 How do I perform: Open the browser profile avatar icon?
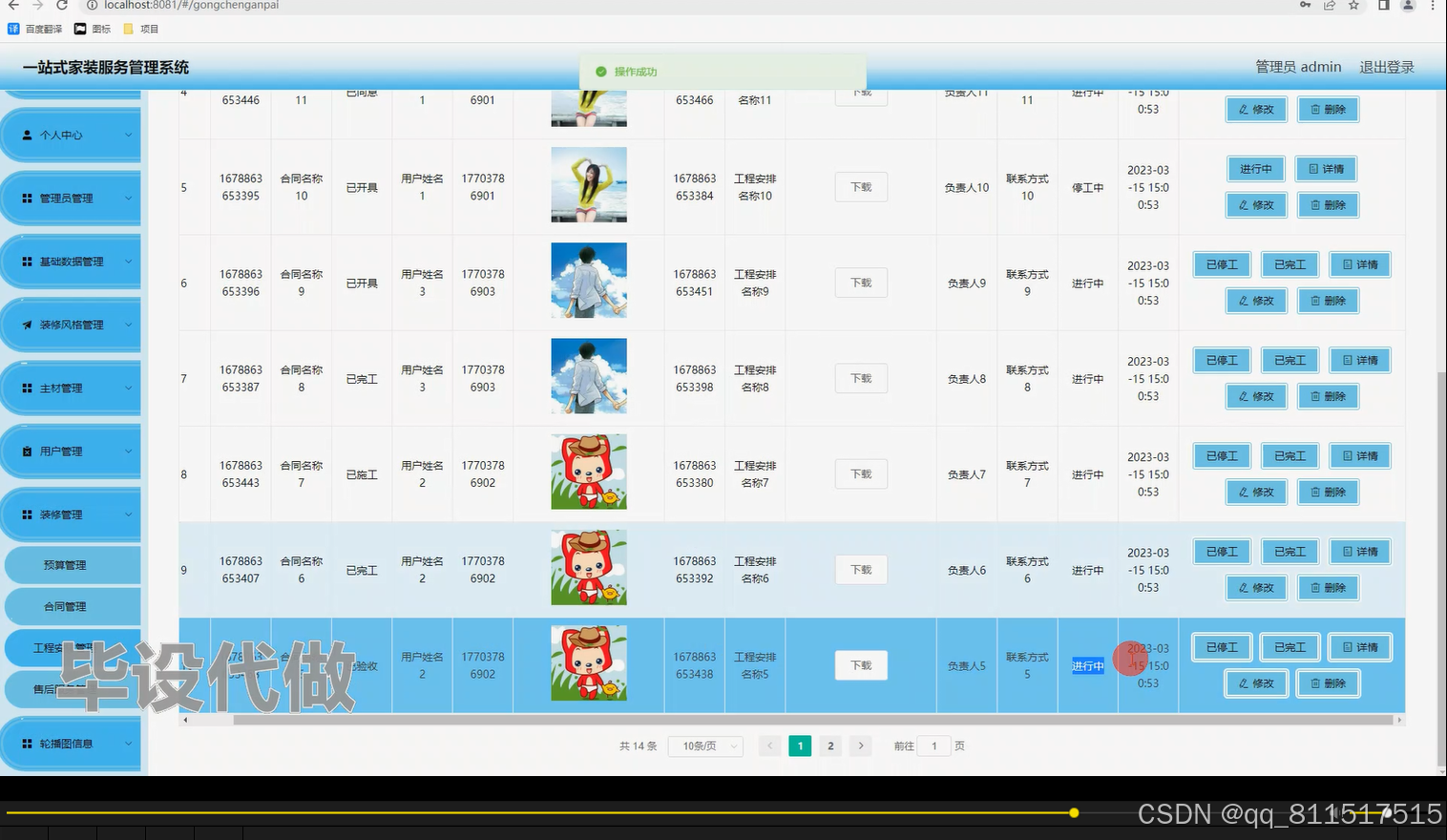click(1407, 5)
